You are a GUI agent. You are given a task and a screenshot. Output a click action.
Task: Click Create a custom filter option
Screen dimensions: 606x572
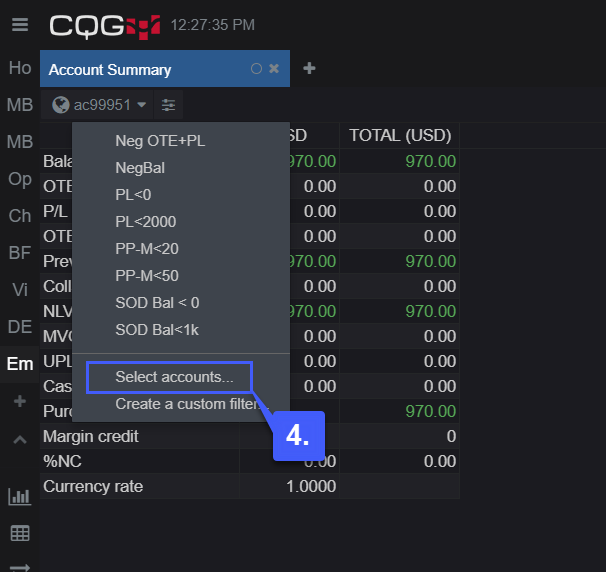pos(187,404)
